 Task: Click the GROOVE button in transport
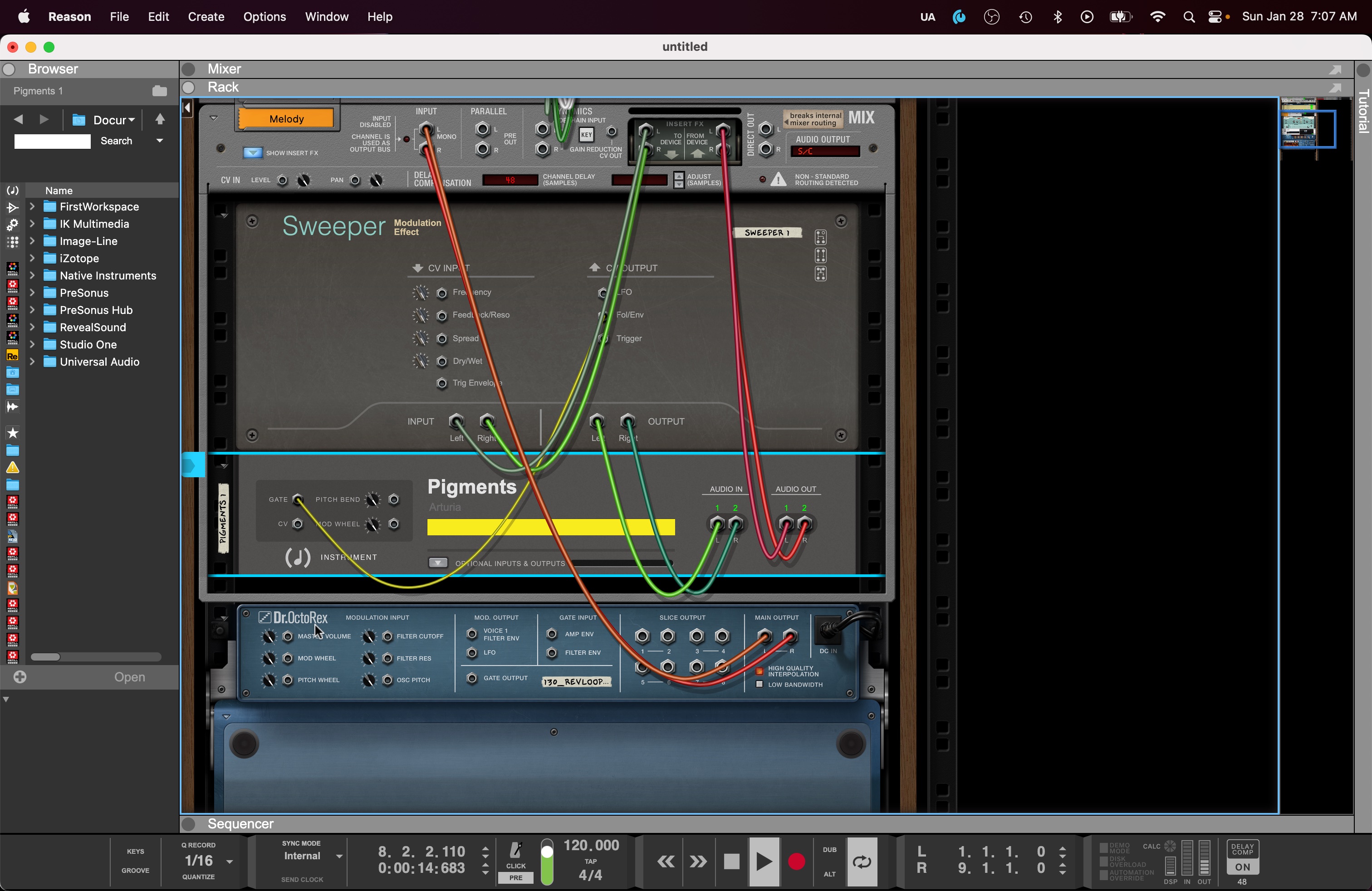pos(136,870)
